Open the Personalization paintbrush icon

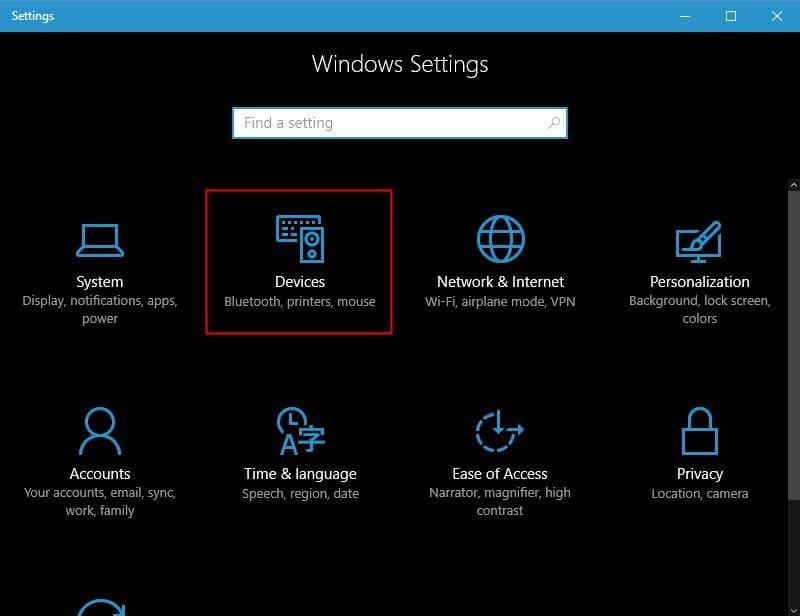[699, 242]
